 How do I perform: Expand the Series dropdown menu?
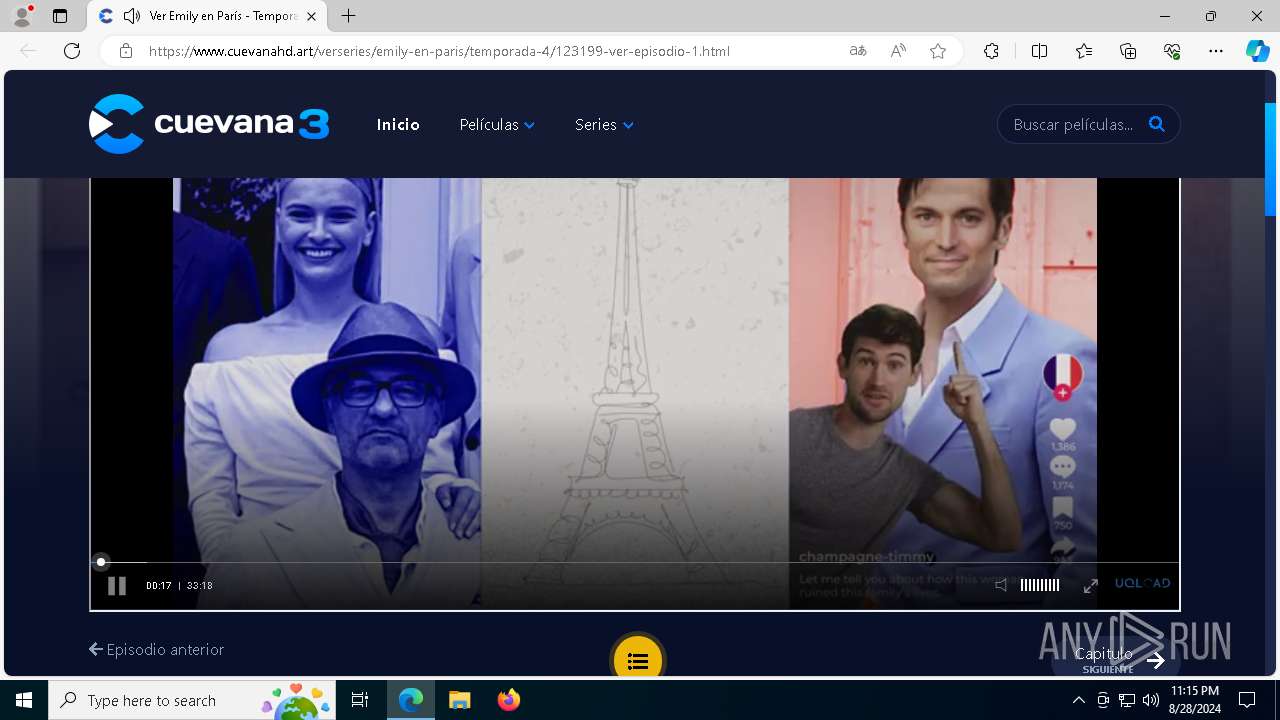tap(604, 125)
